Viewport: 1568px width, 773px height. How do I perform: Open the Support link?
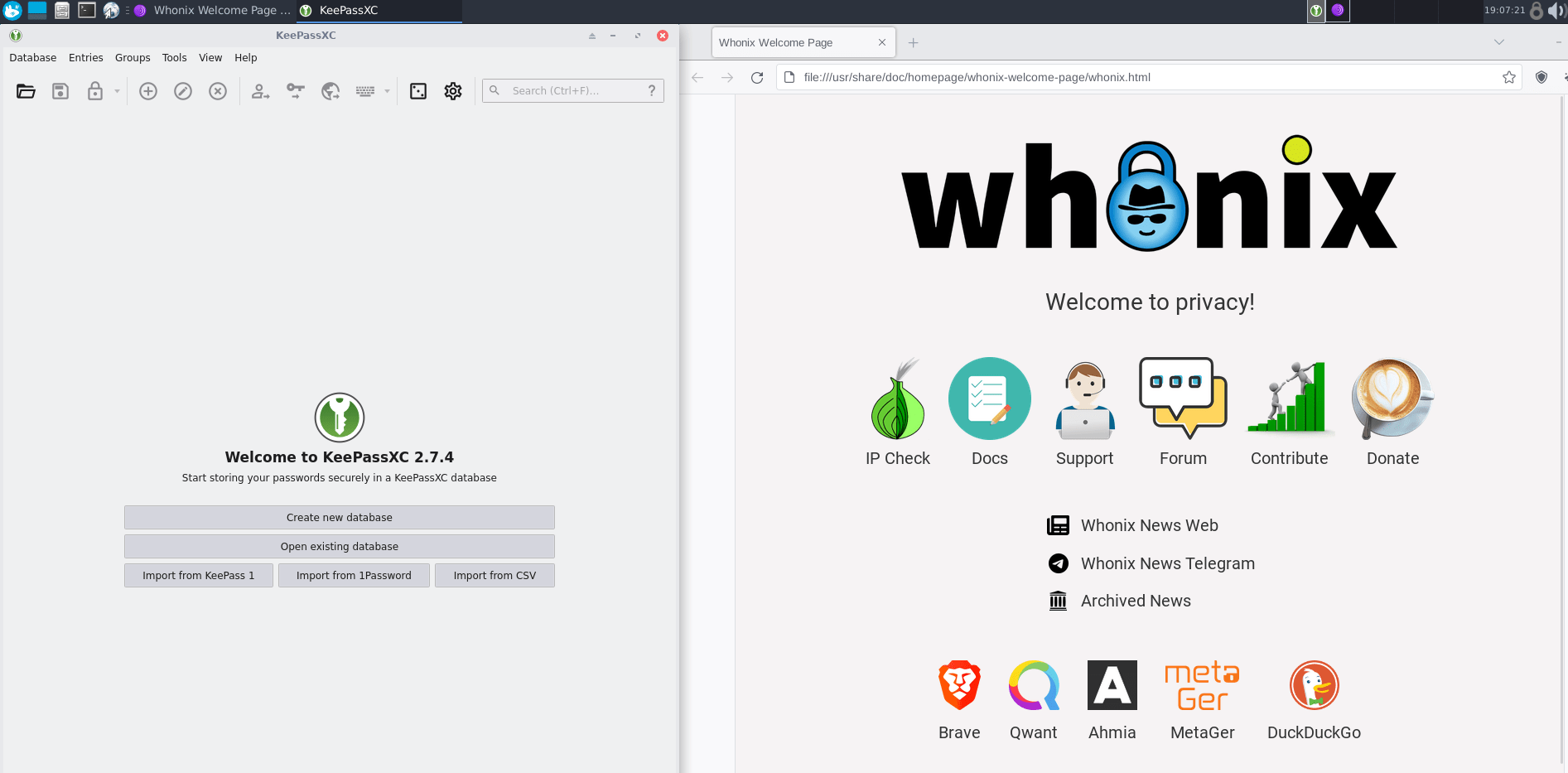(x=1085, y=412)
